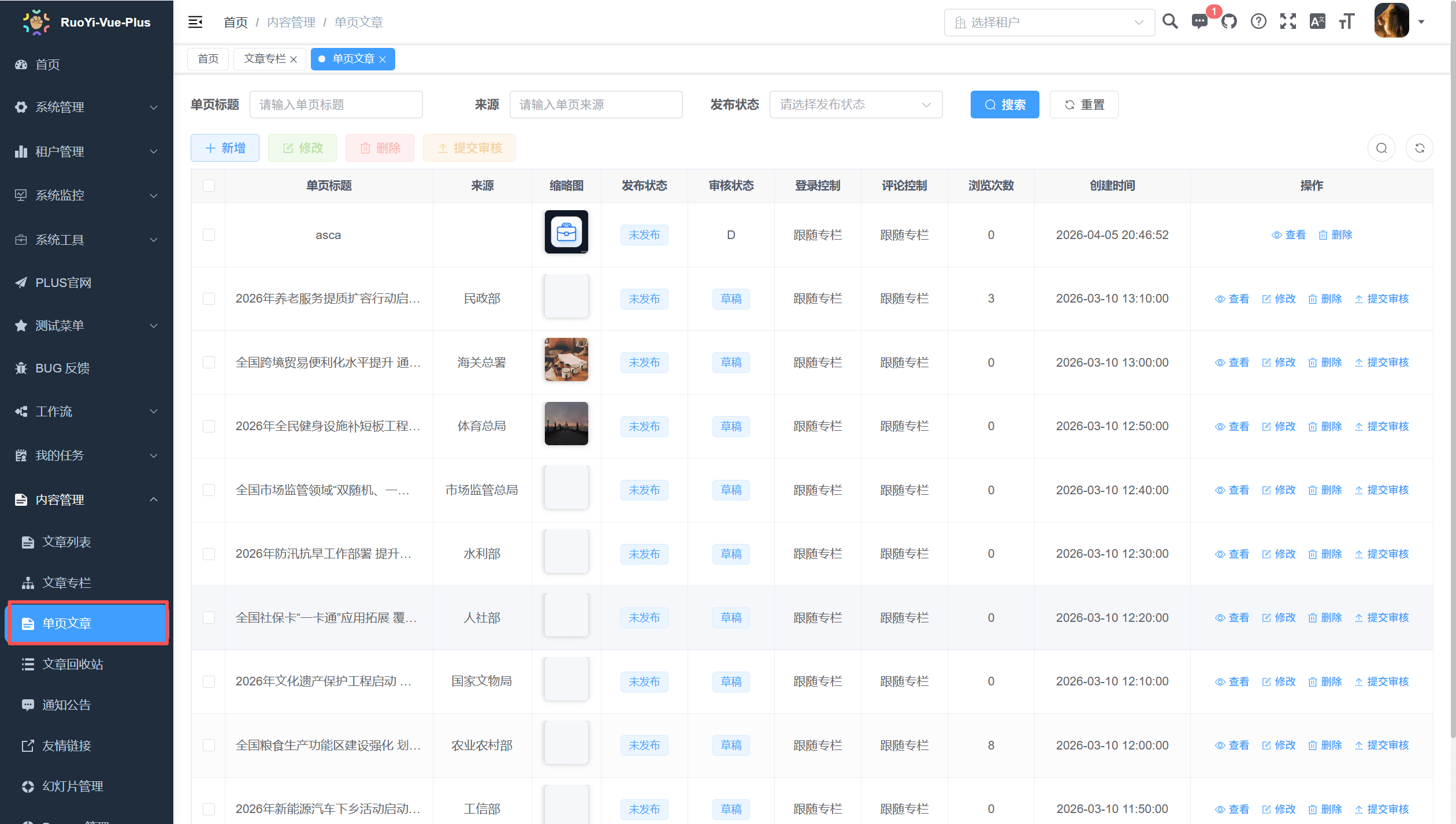Click the fullscreen icon
Screen dimensions: 1456x824
click(1287, 21)
